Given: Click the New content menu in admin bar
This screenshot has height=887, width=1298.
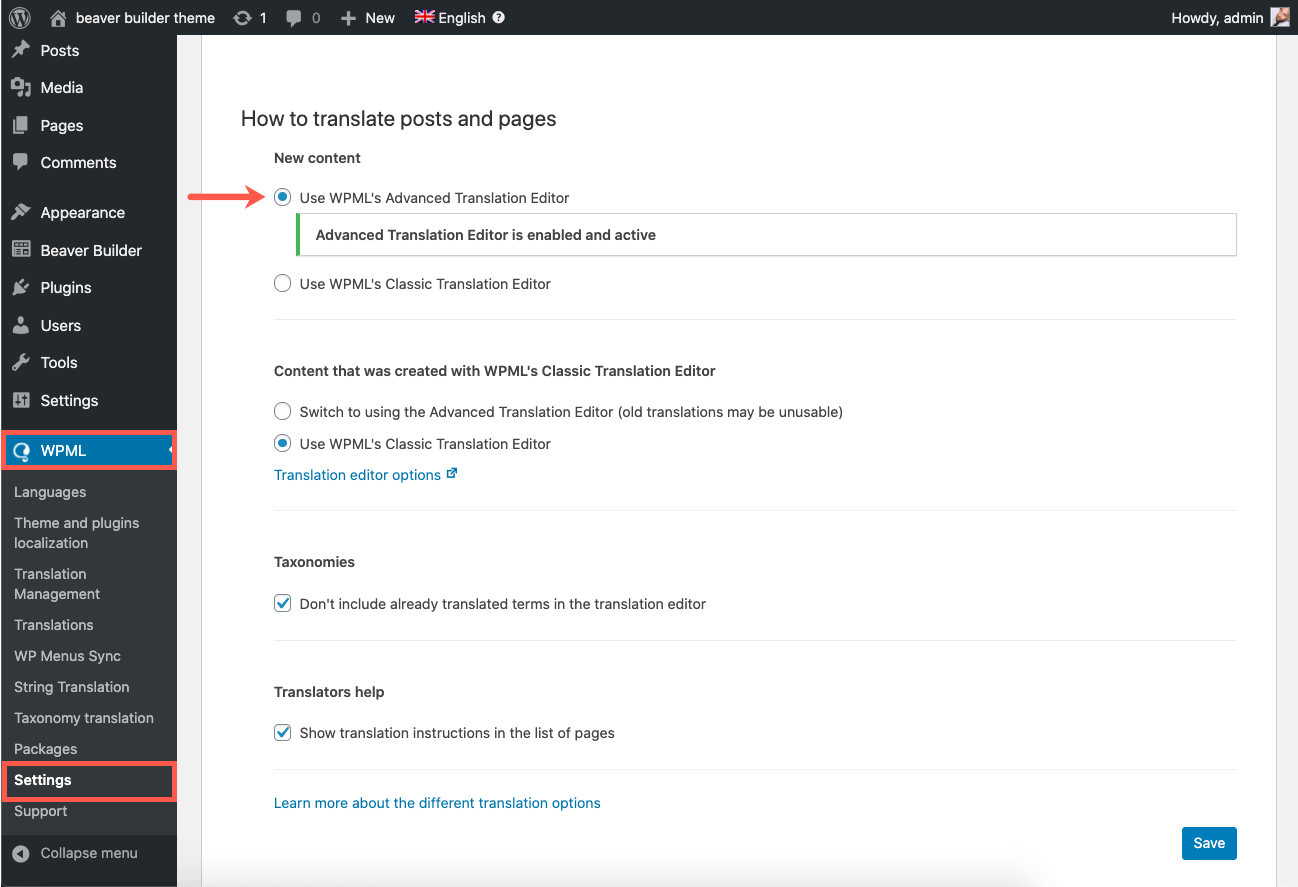Looking at the screenshot, I should tap(380, 18).
